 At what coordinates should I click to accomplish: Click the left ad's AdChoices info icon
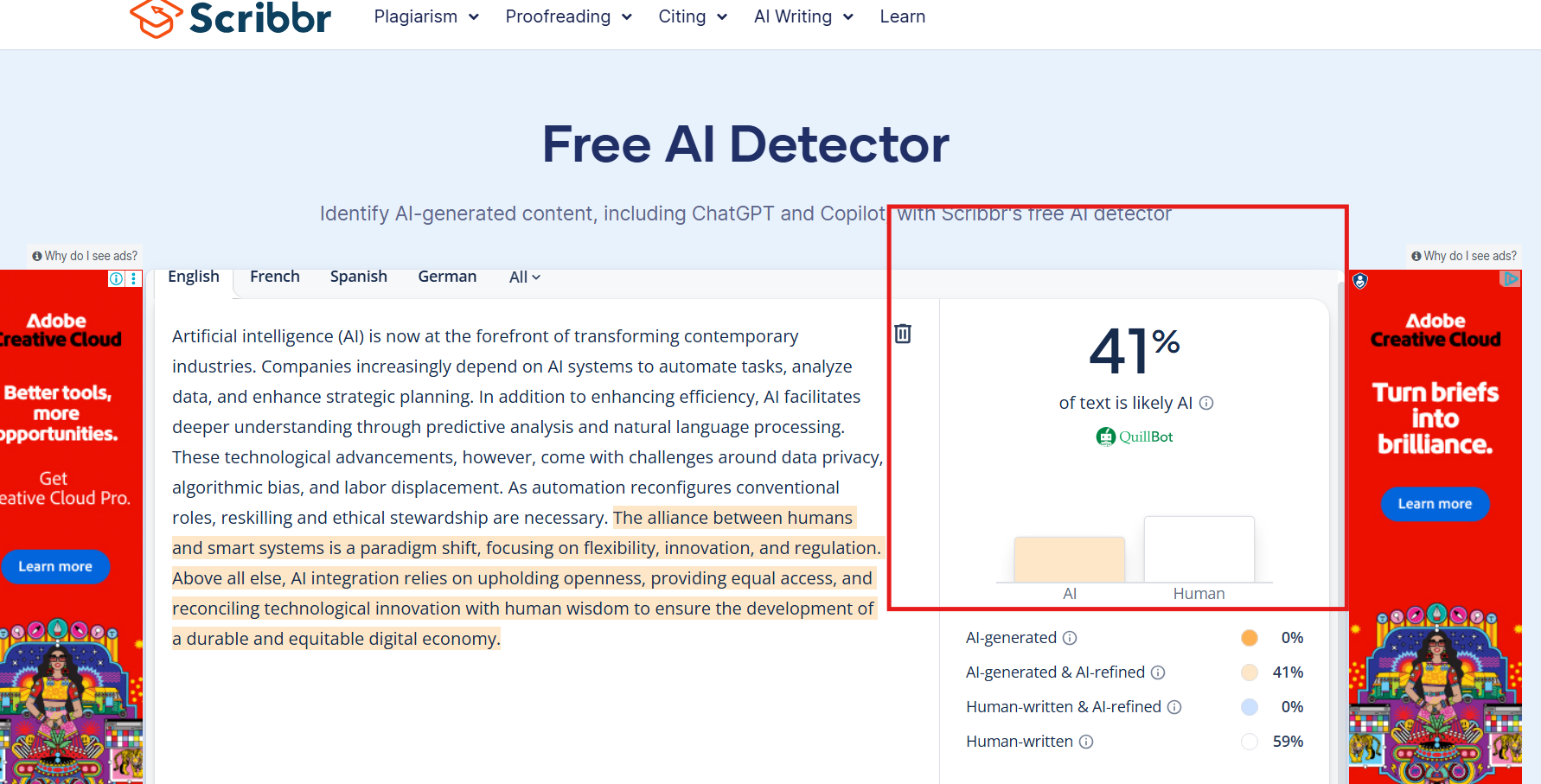click(116, 278)
